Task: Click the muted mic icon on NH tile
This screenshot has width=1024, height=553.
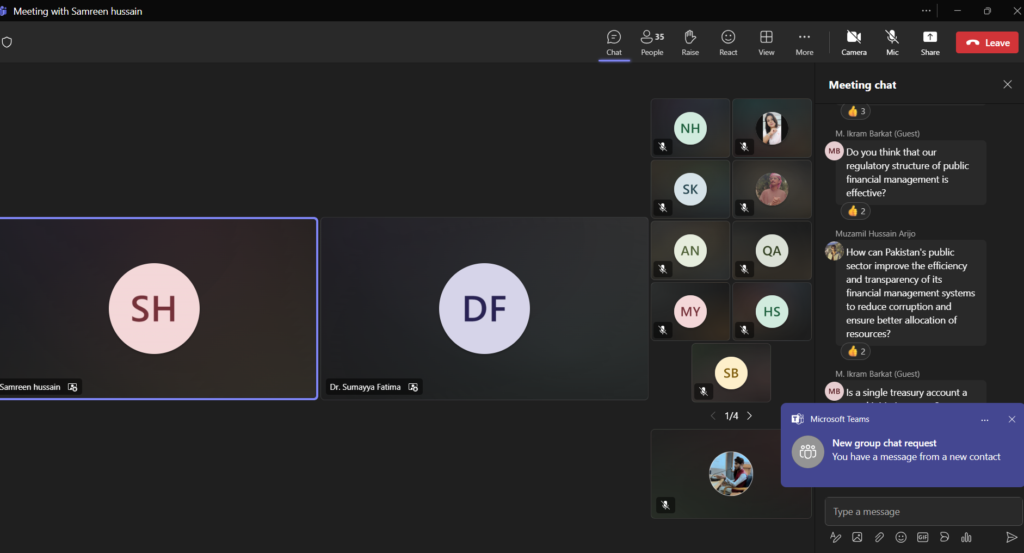Action: (x=662, y=147)
